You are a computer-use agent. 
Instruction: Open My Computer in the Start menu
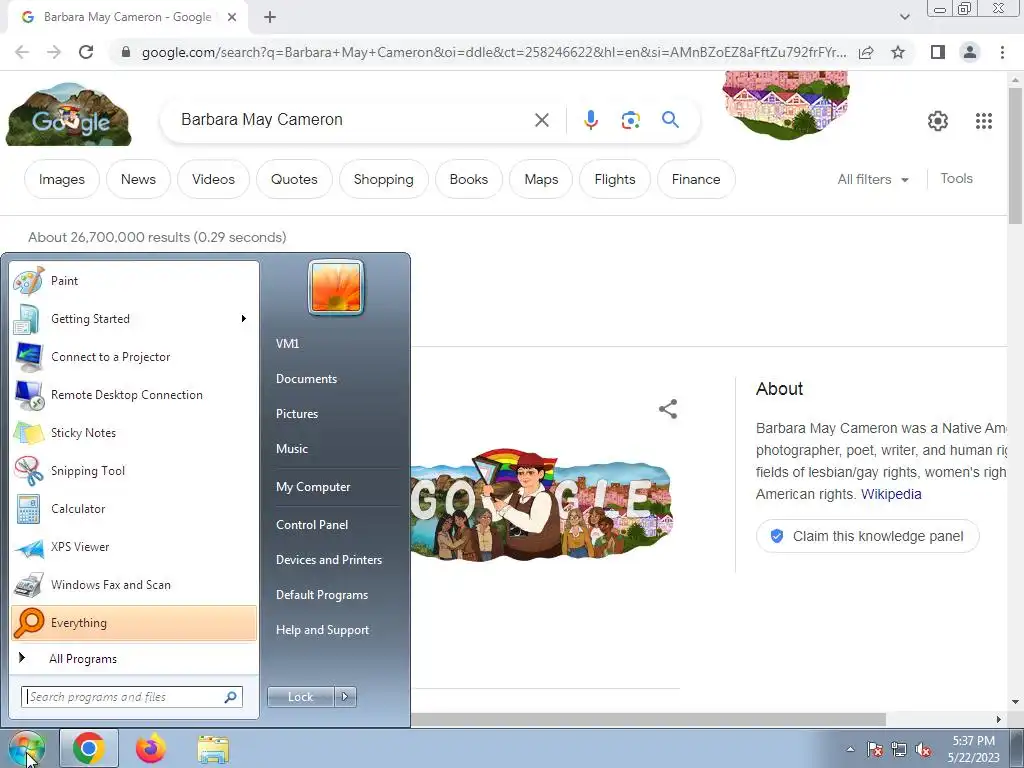point(313,487)
